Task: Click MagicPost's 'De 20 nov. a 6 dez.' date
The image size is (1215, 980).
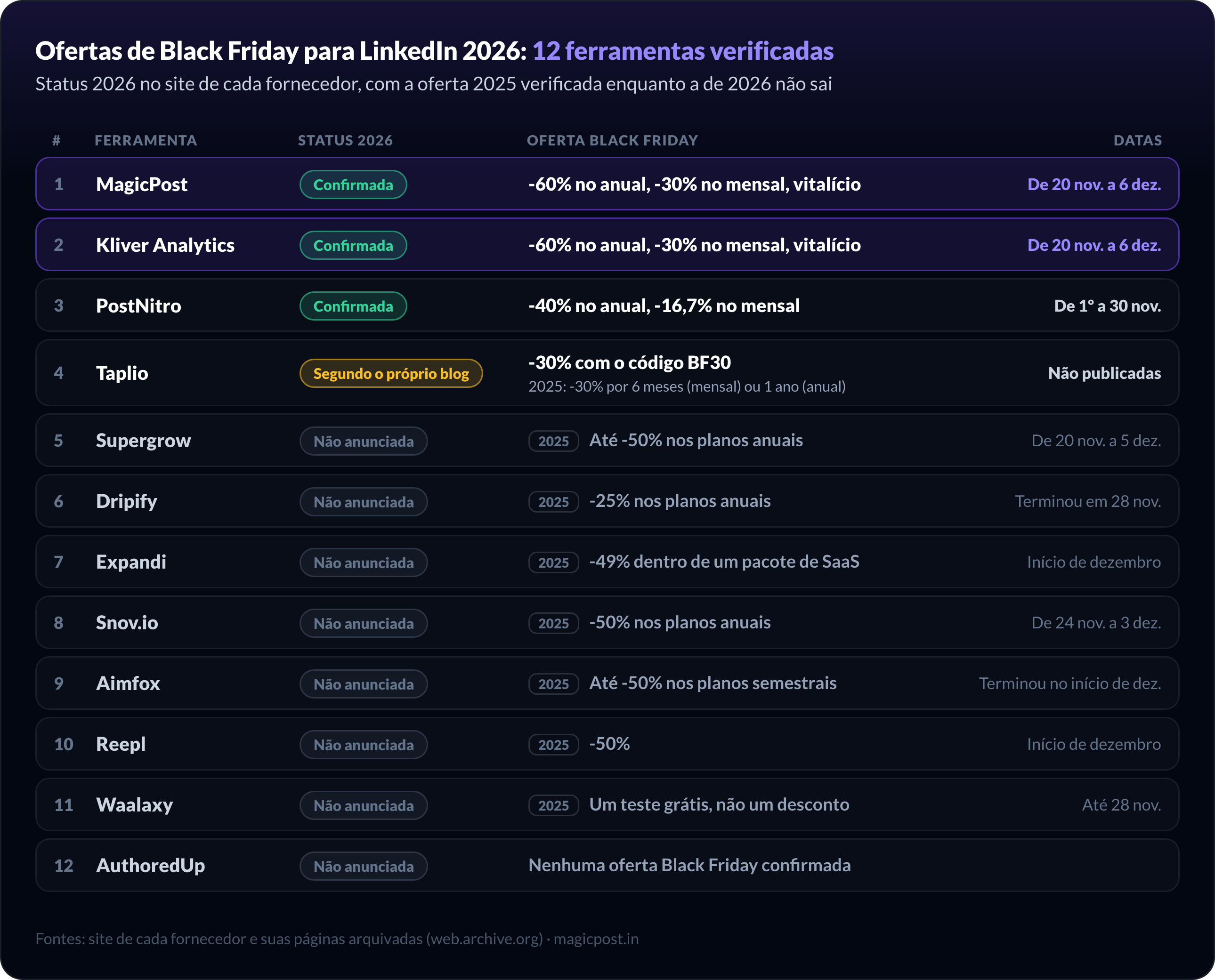Action: (1094, 185)
